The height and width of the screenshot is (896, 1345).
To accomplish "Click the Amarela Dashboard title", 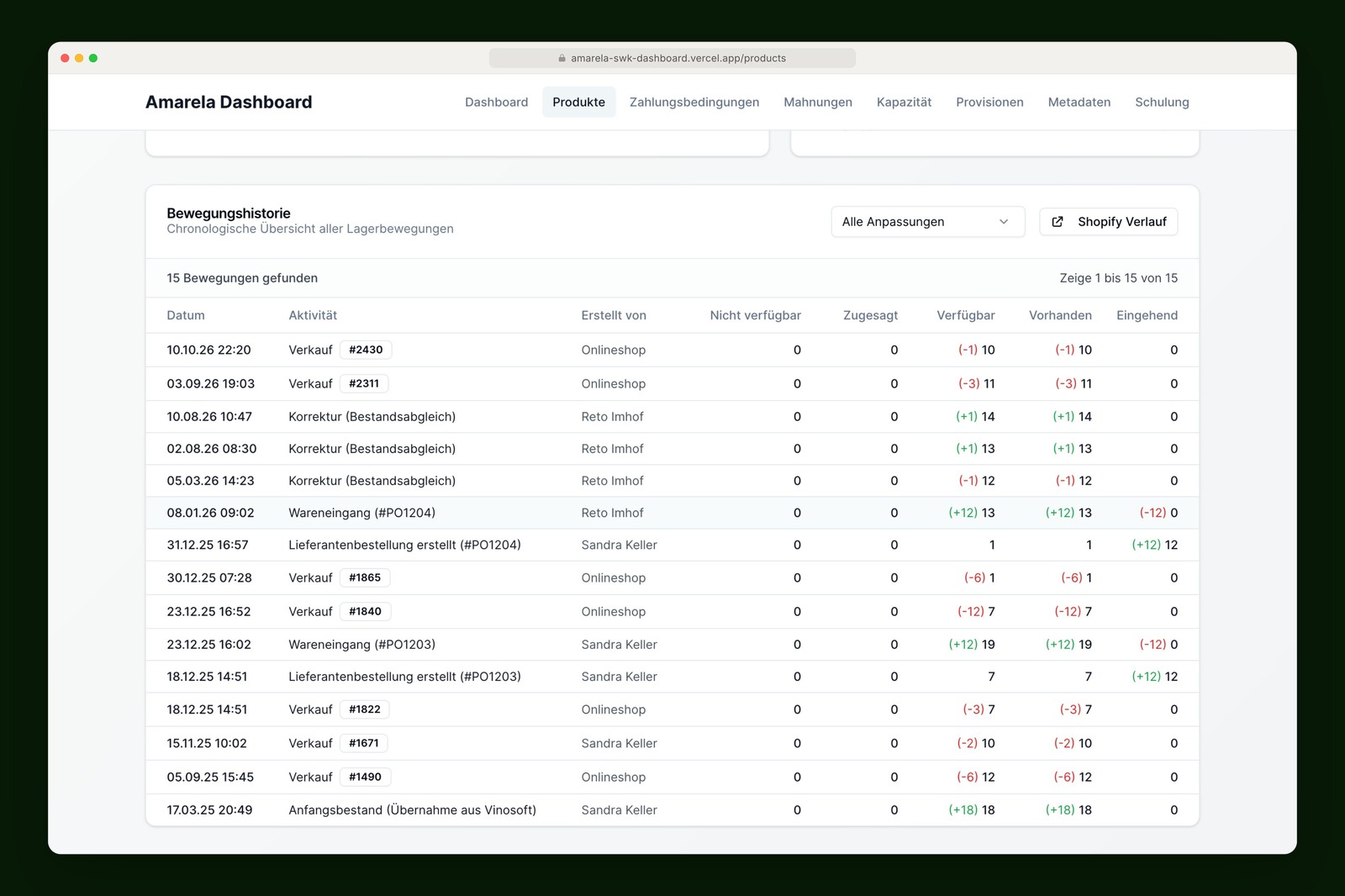I will click(x=229, y=103).
